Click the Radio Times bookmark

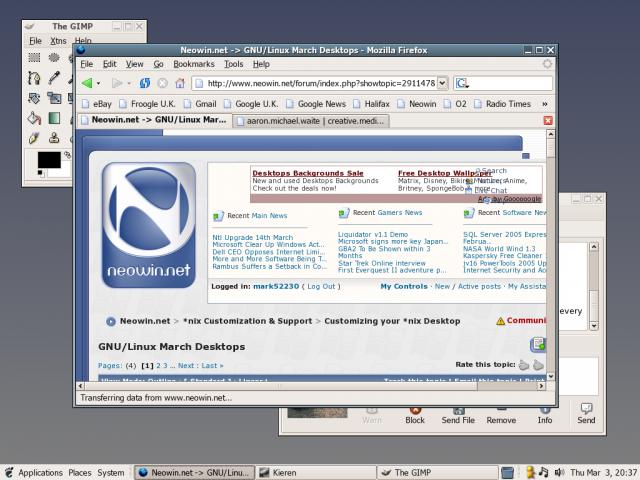[x=503, y=104]
